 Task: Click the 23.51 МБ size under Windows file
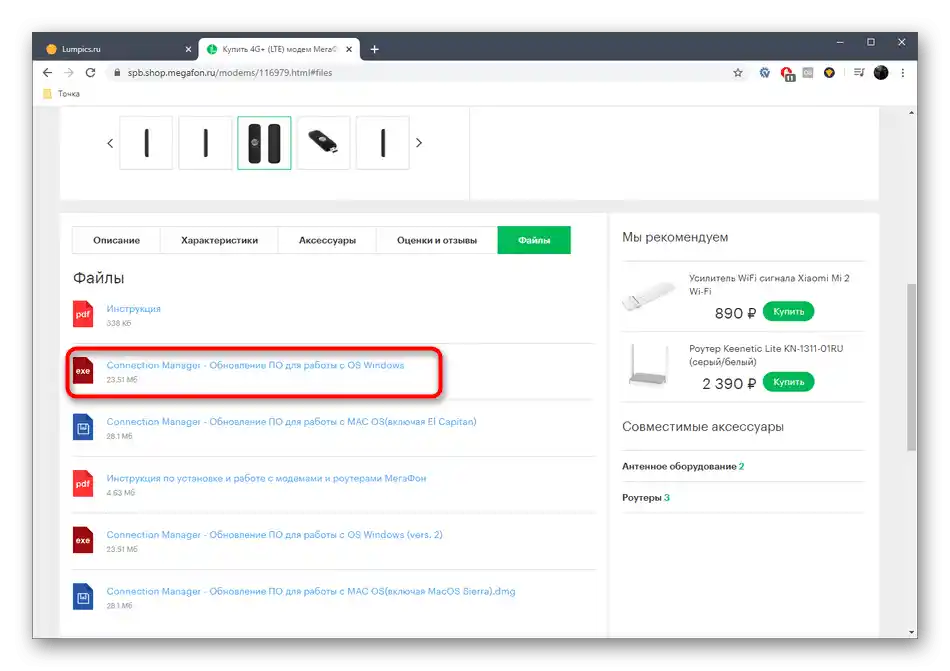click(122, 380)
